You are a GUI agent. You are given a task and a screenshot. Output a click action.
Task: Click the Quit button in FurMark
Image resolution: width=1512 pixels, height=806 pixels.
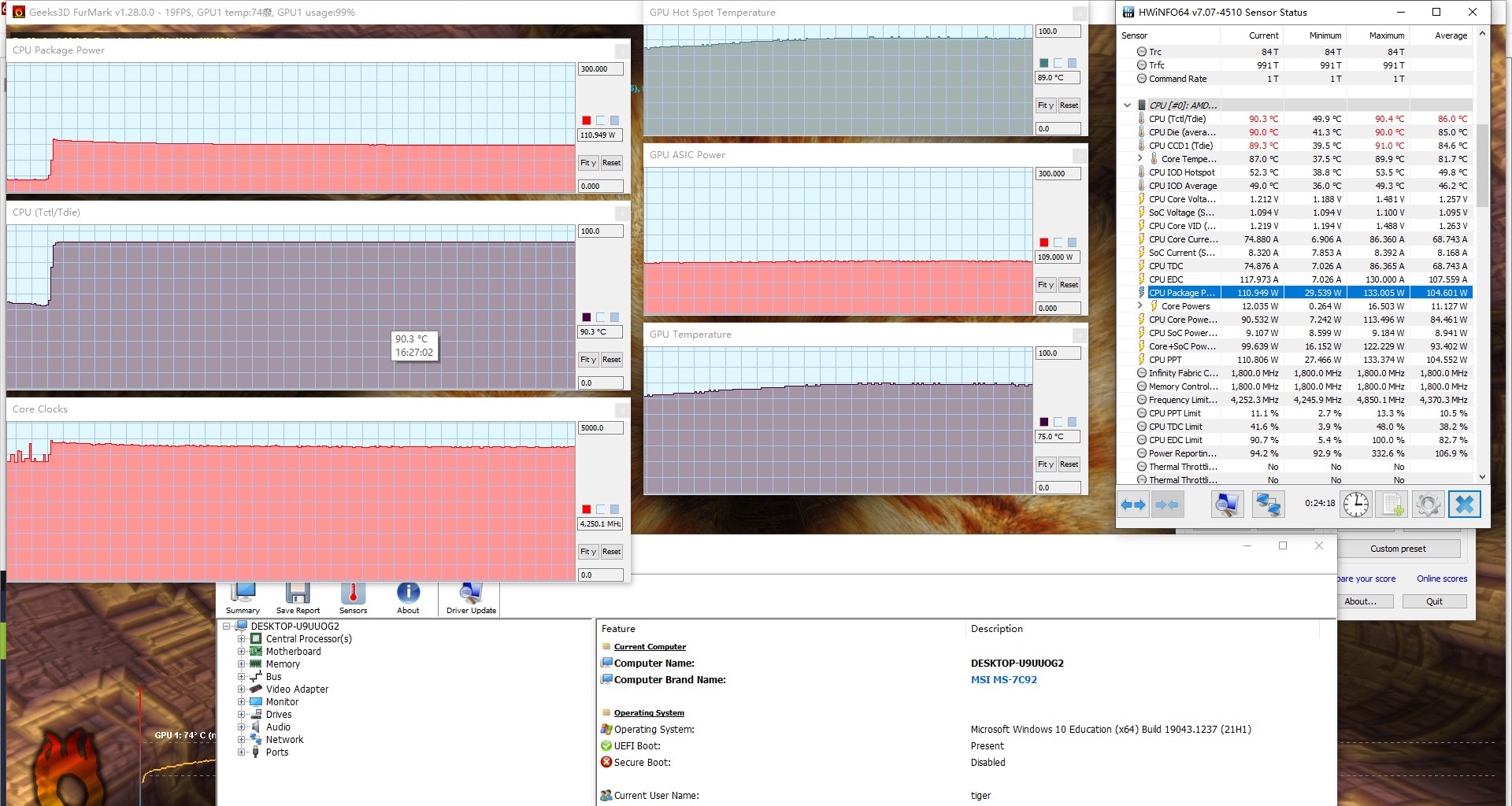tap(1434, 601)
